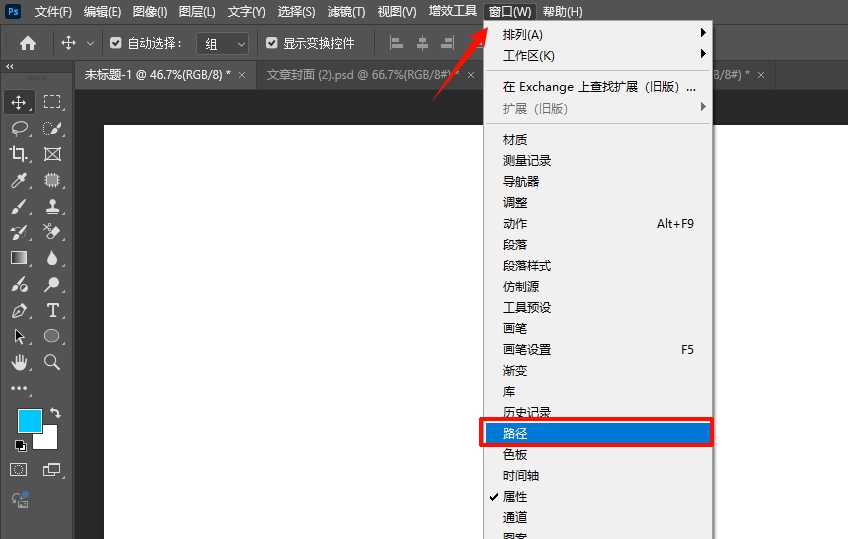Click the Photoshop Ps logo

13,11
